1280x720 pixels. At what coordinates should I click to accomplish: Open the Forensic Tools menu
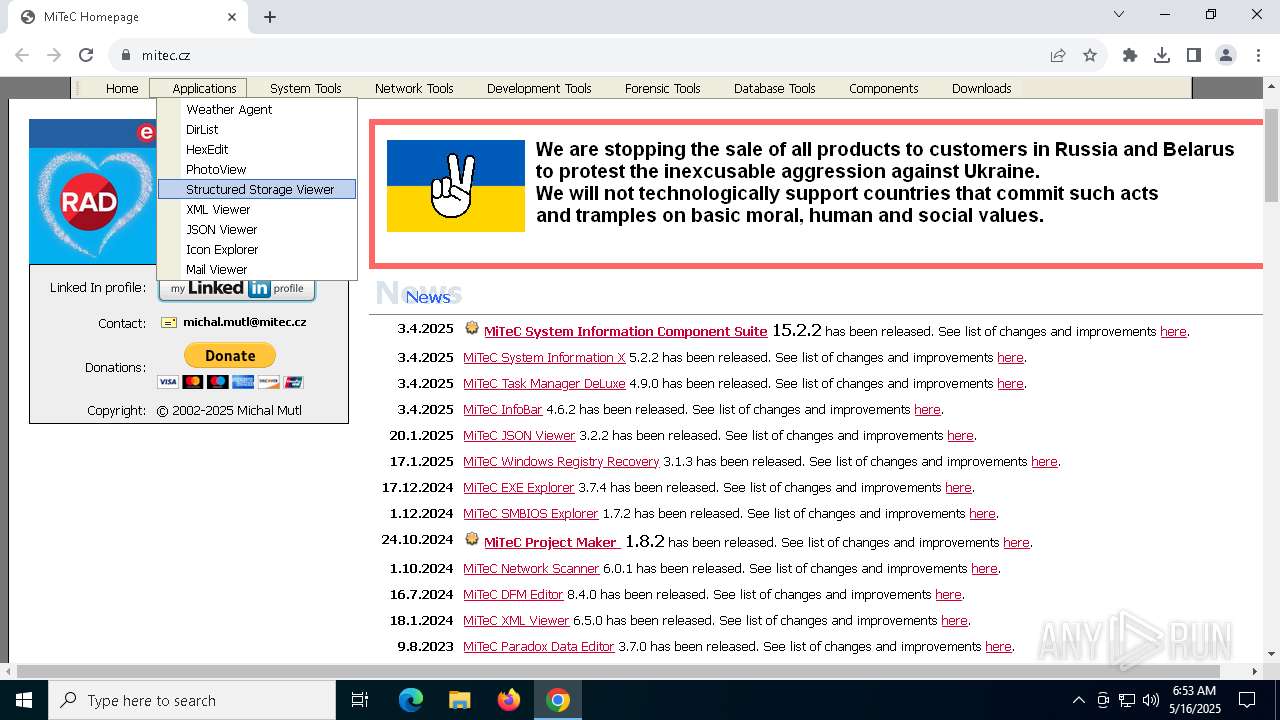tap(662, 88)
